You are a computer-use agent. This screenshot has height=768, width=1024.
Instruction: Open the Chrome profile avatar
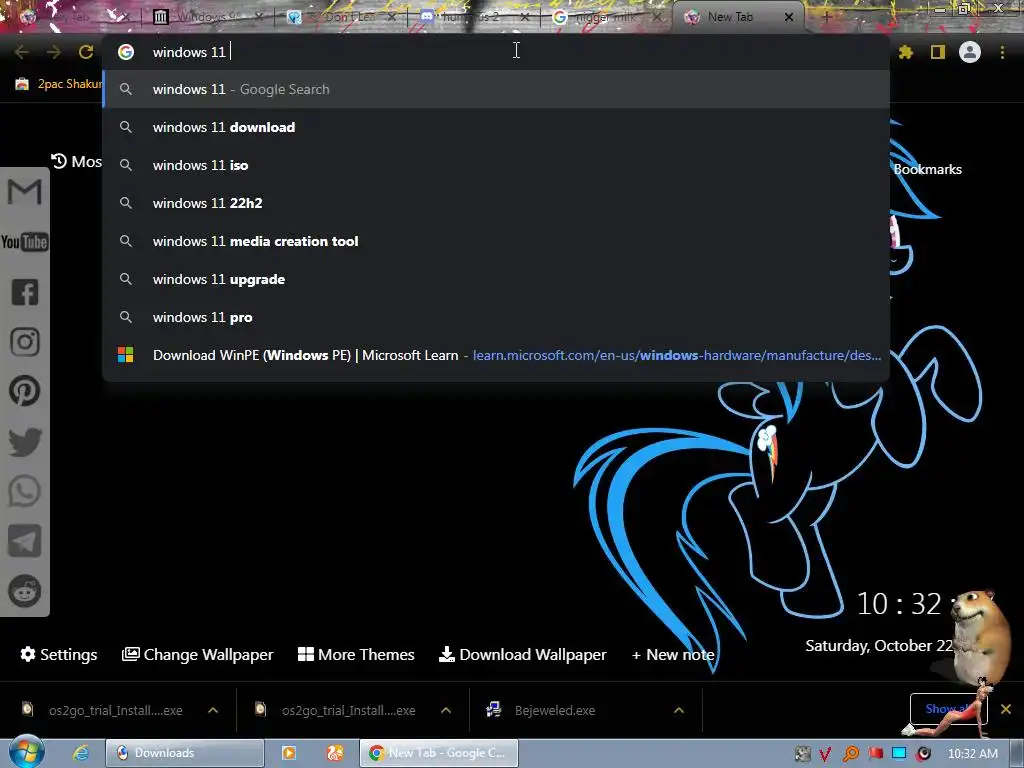click(970, 52)
